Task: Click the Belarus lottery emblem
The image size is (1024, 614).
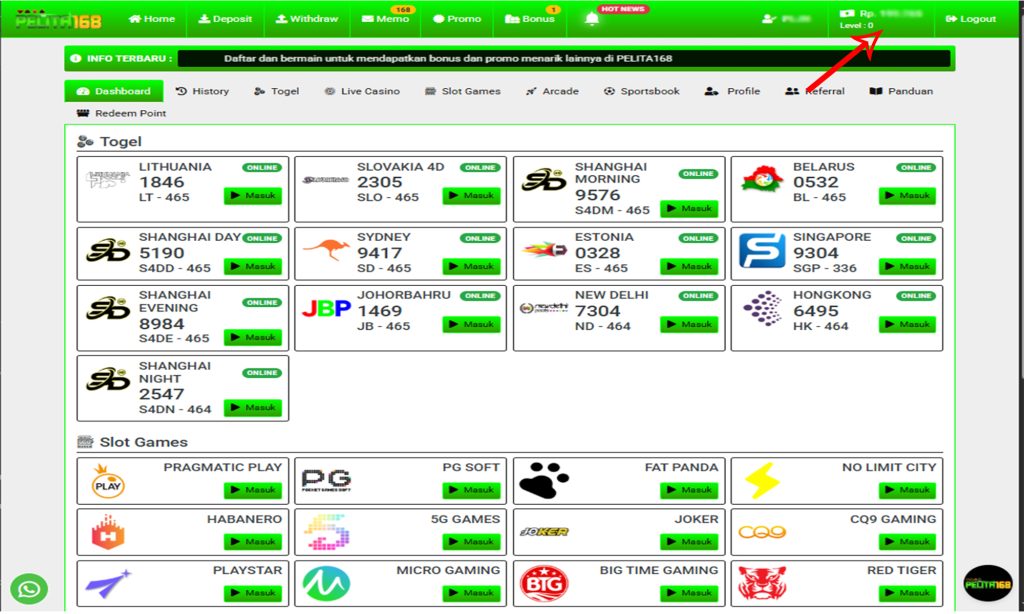Action: coord(761,180)
